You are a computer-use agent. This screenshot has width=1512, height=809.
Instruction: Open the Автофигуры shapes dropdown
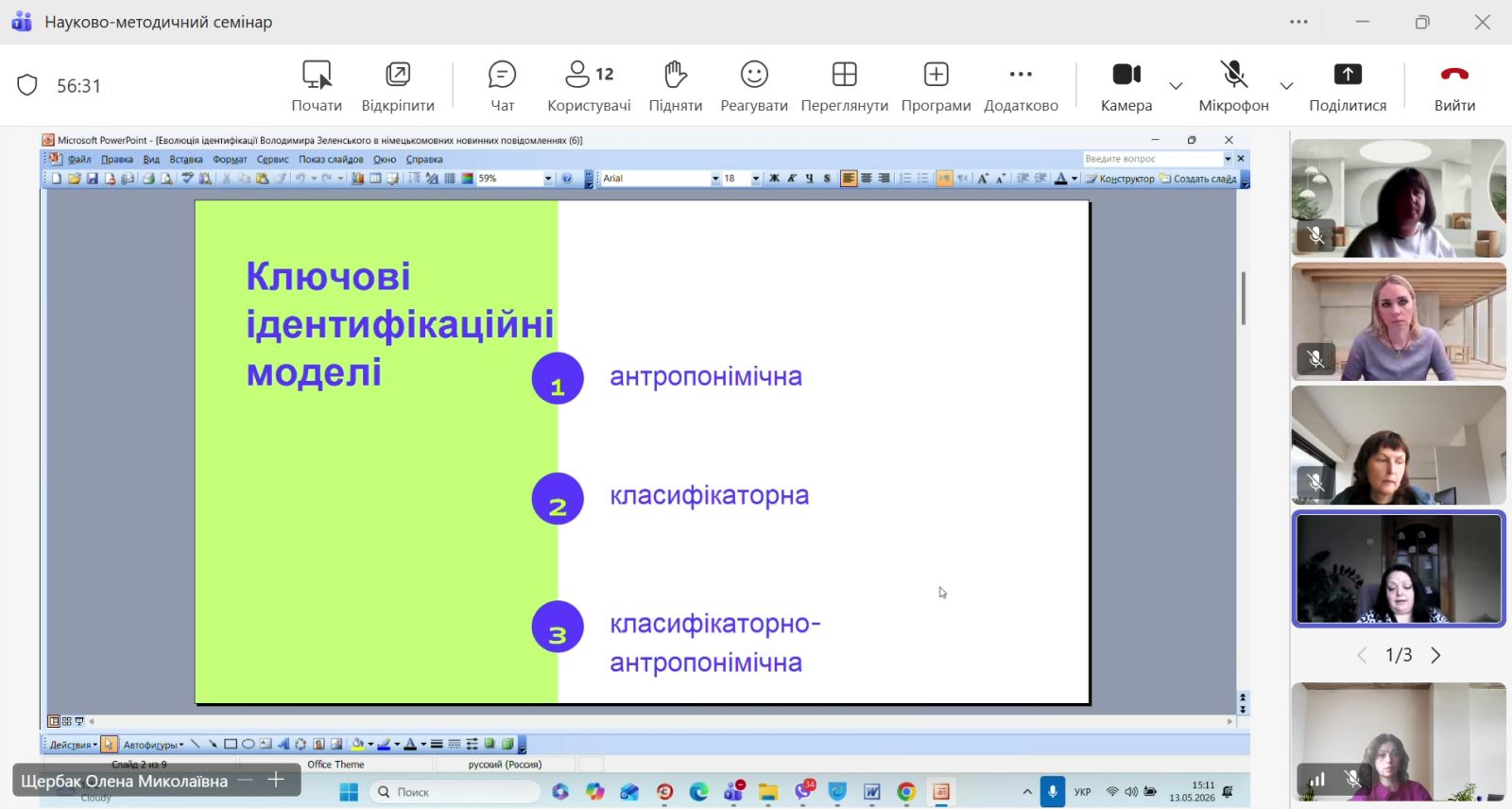pyautogui.click(x=153, y=745)
